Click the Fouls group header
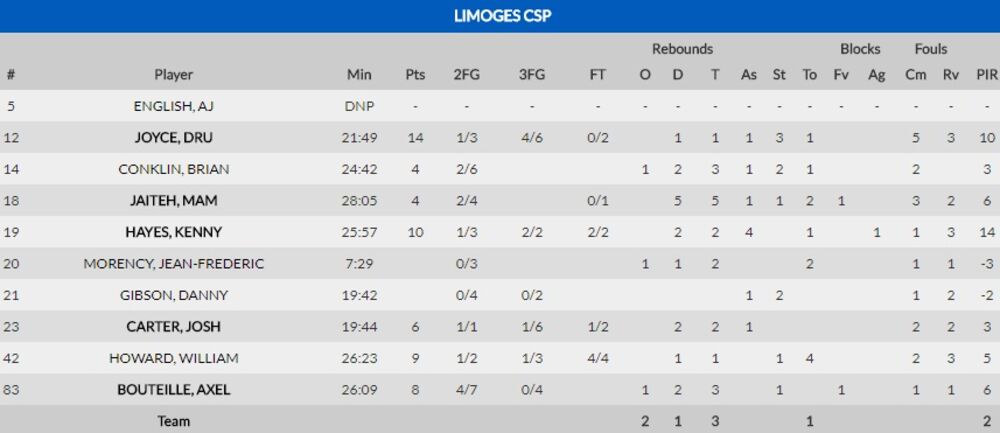Image resolution: width=1000 pixels, height=433 pixels. (x=930, y=49)
